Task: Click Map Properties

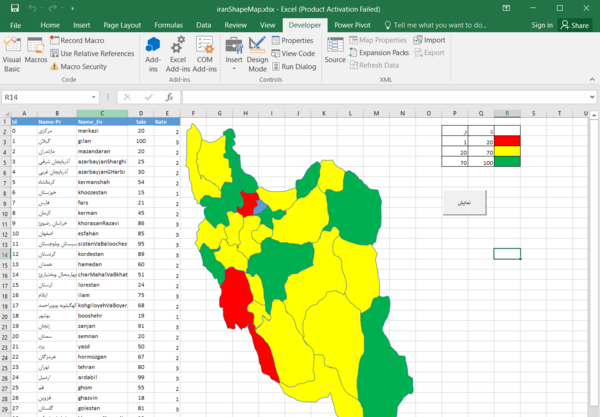Action: click(x=378, y=40)
